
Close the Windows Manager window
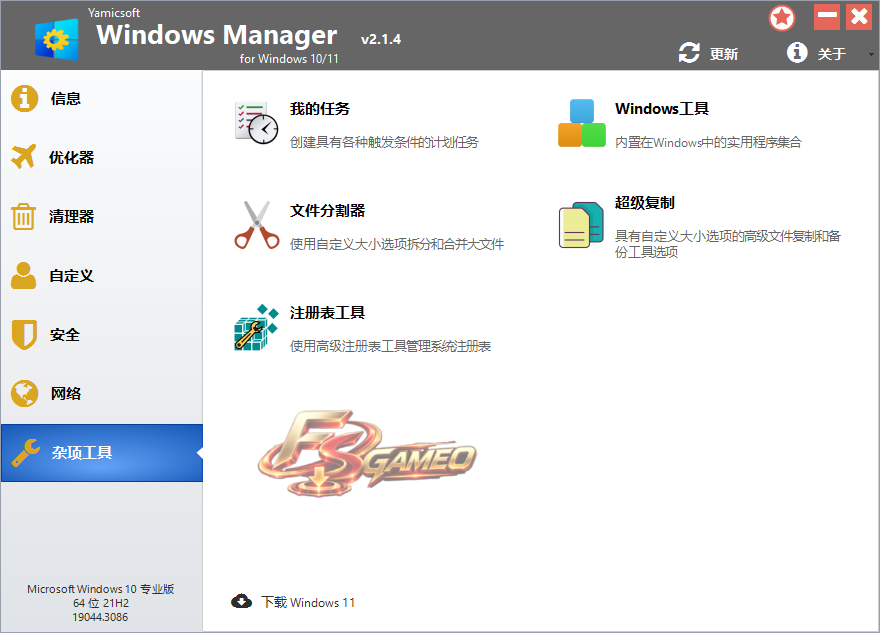[859, 17]
